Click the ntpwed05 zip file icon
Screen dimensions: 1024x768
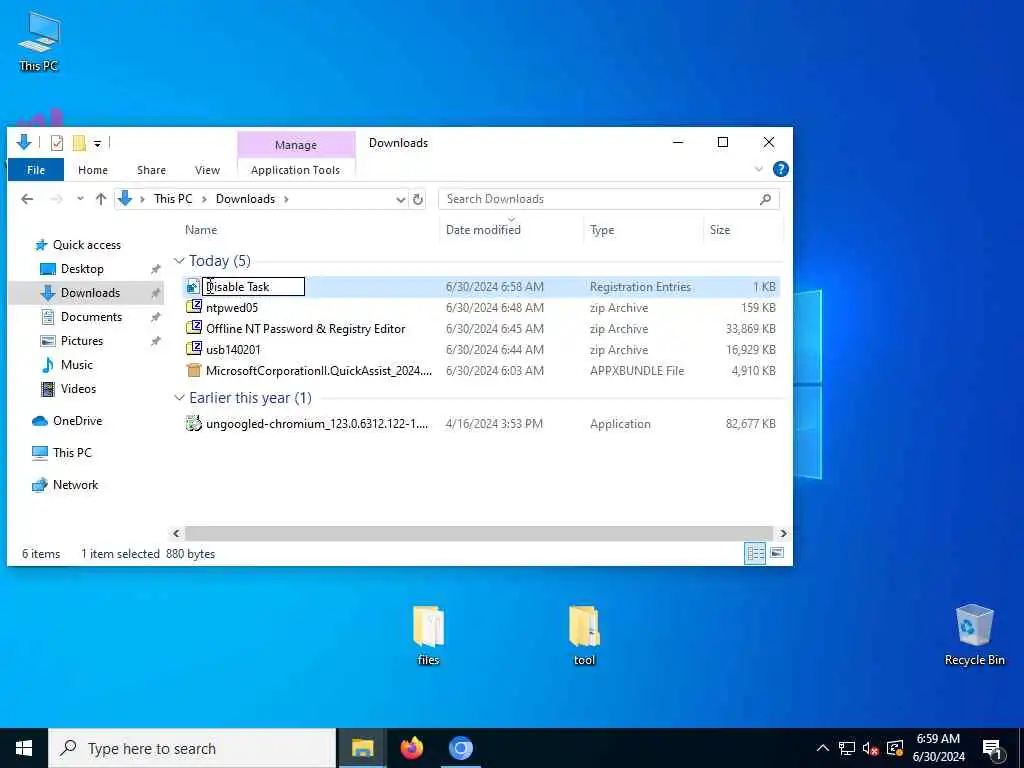click(x=193, y=307)
